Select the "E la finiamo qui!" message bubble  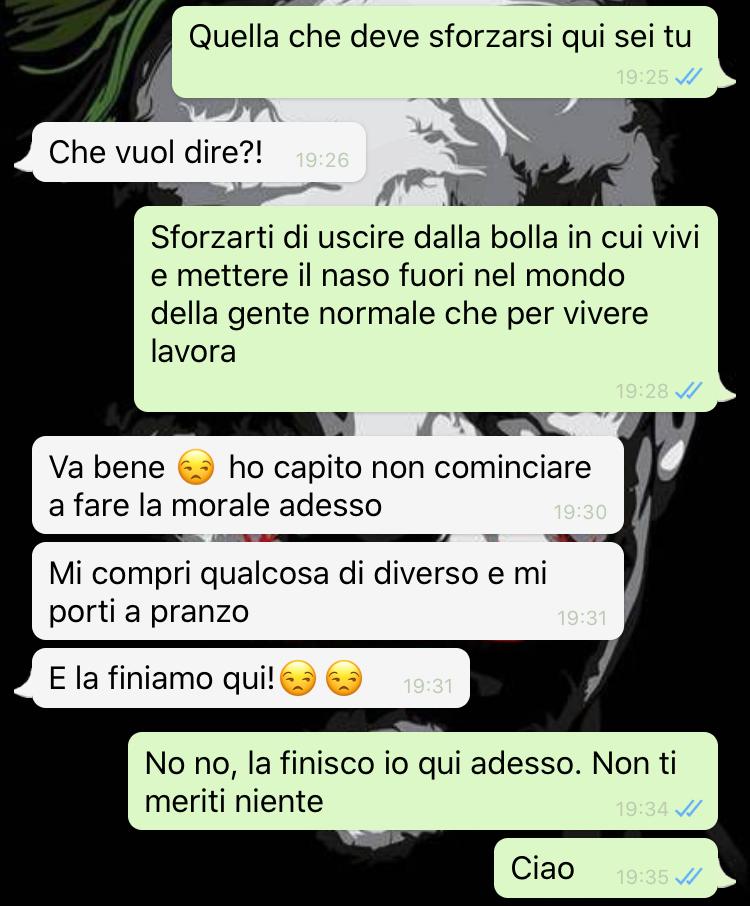(250, 678)
